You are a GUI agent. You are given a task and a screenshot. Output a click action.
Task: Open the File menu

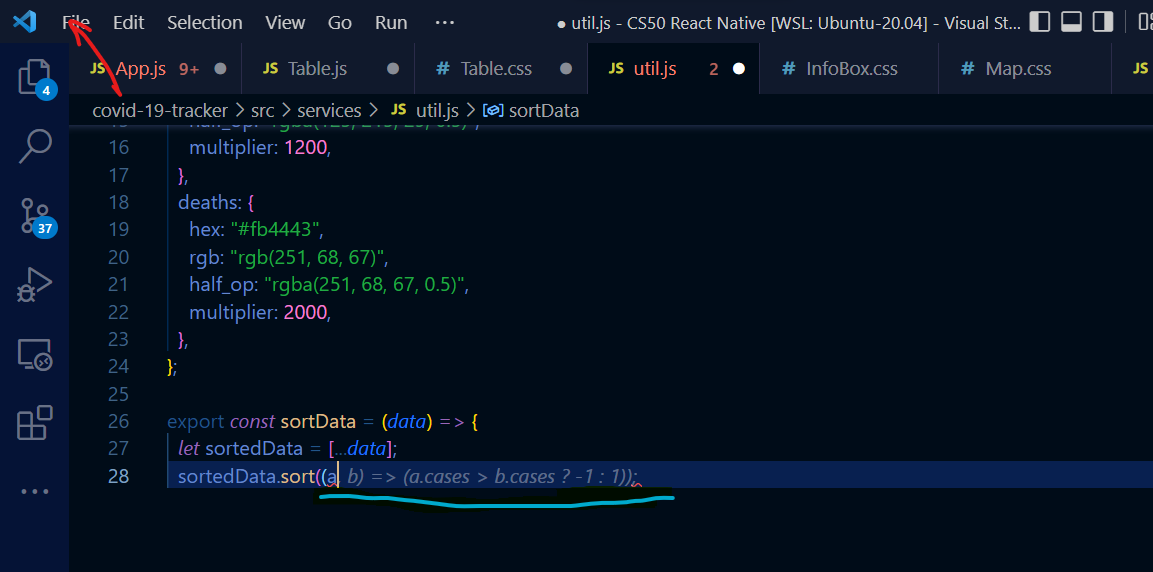pyautogui.click(x=76, y=23)
